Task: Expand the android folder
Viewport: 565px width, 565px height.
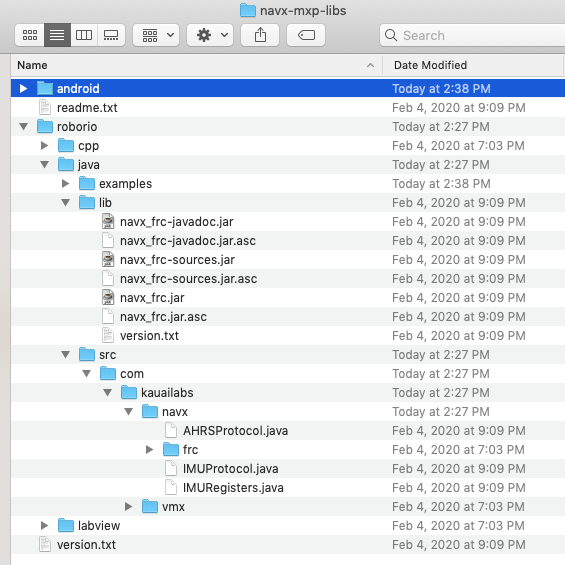Action: click(23, 88)
